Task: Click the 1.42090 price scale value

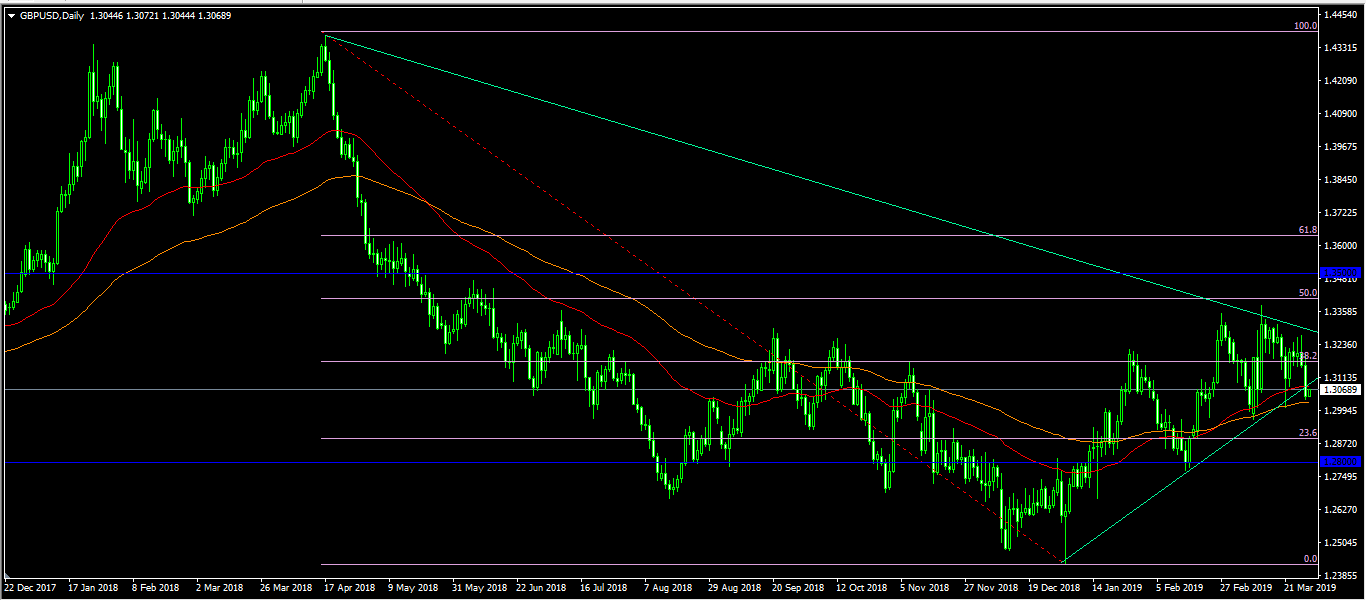Action: pos(1342,81)
